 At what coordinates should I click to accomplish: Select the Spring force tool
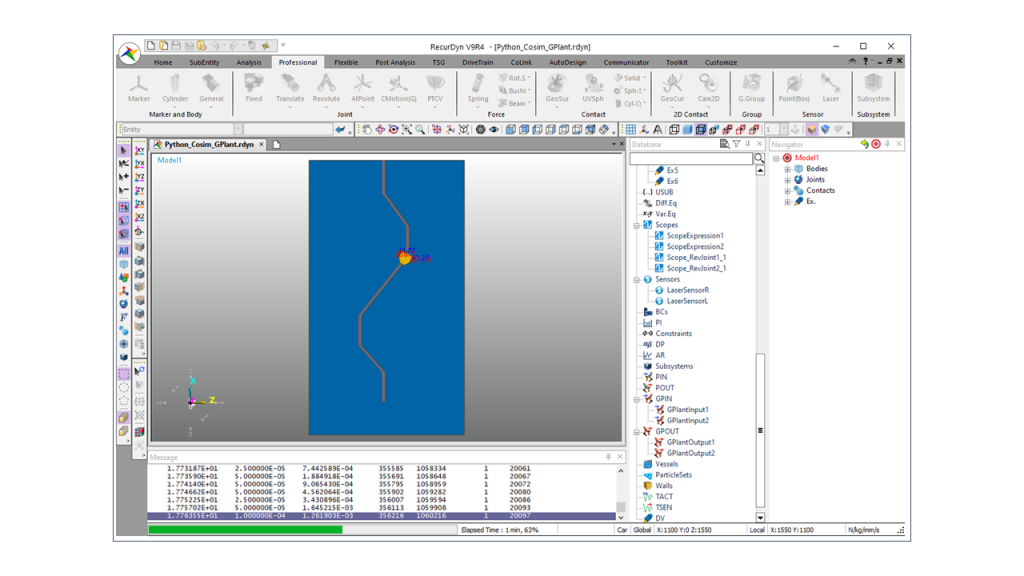478,87
